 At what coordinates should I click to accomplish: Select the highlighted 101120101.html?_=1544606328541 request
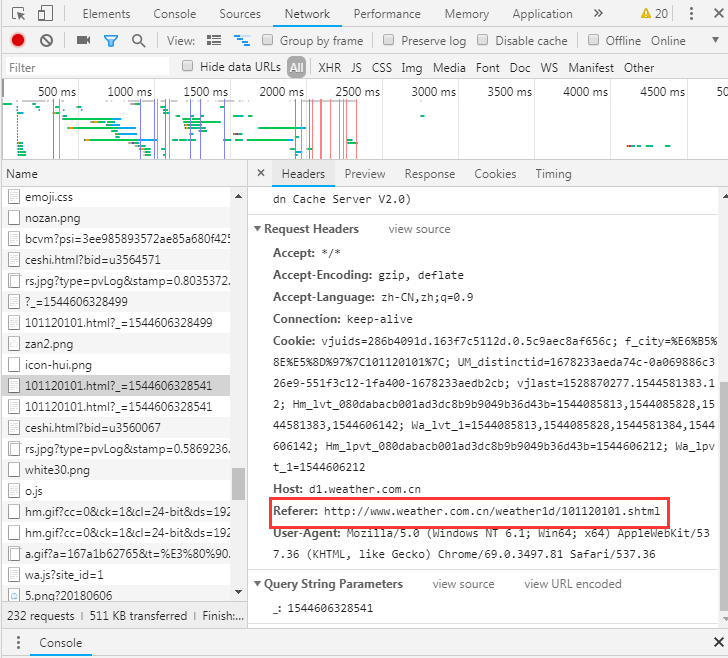tap(116, 385)
